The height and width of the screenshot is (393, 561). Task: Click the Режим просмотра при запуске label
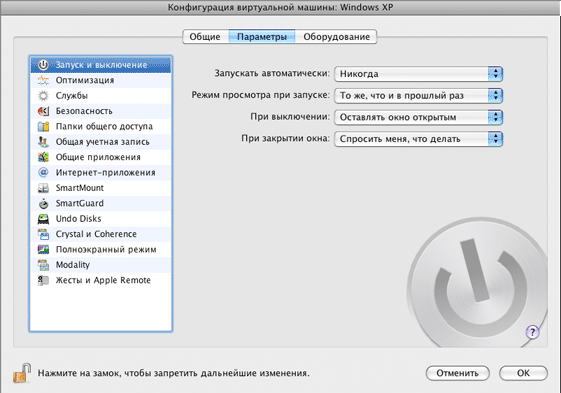[x=260, y=95]
